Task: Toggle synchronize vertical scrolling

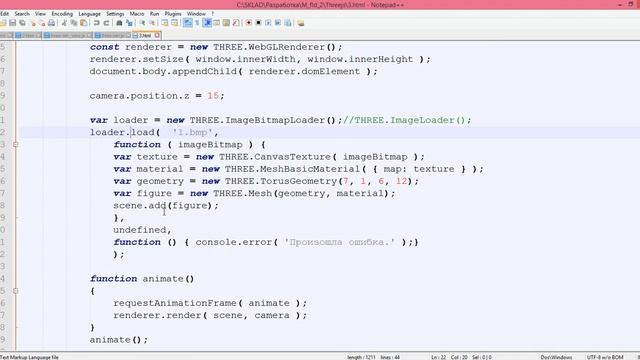Action: pos(164,23)
